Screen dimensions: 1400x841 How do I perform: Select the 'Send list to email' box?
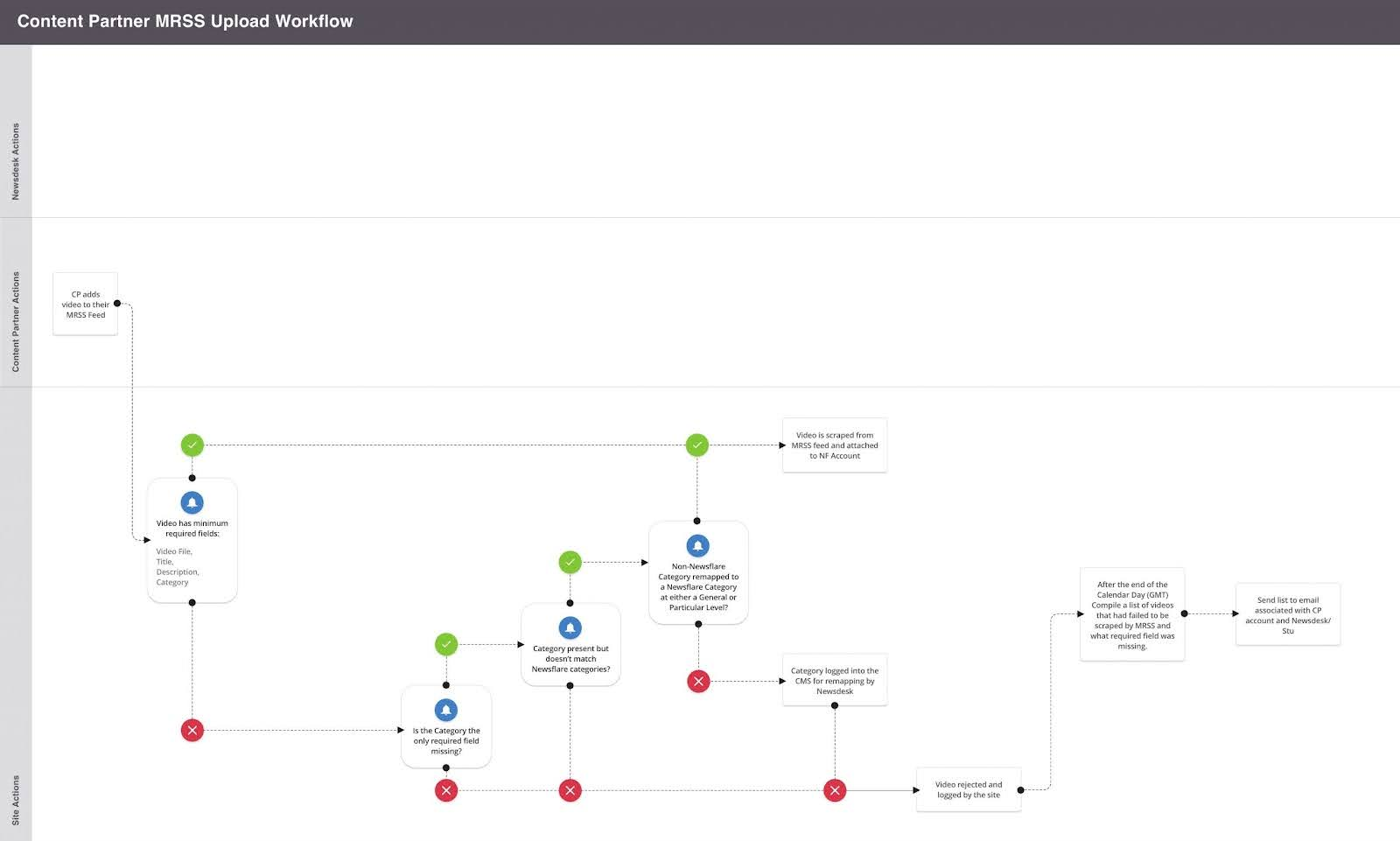click(x=1288, y=614)
